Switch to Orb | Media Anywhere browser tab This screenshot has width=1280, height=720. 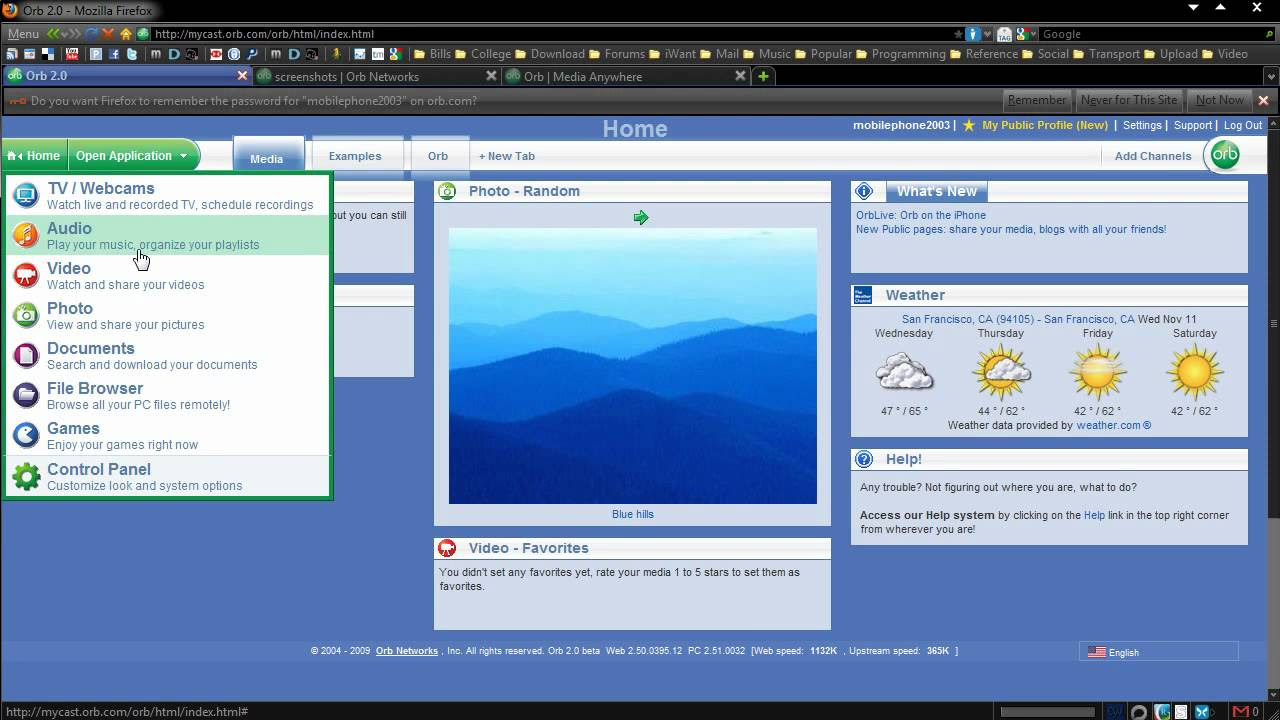tap(626, 76)
